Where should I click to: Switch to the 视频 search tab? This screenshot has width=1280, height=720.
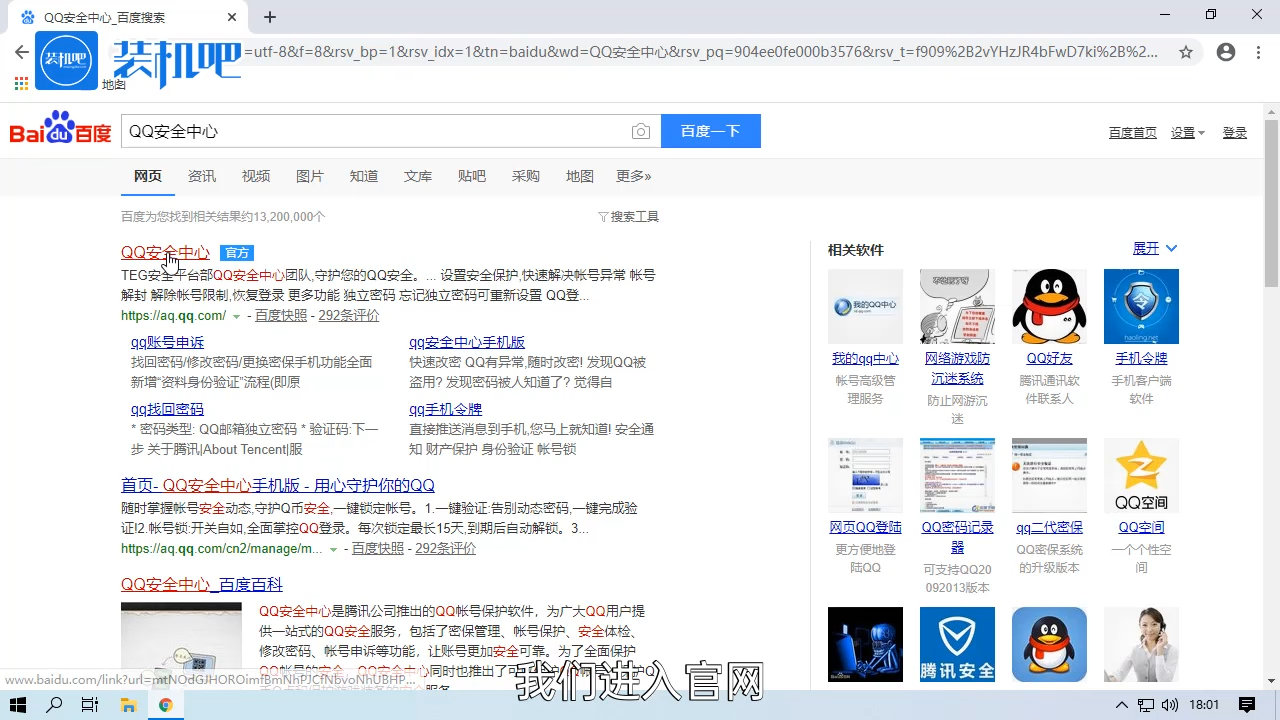[x=256, y=176]
